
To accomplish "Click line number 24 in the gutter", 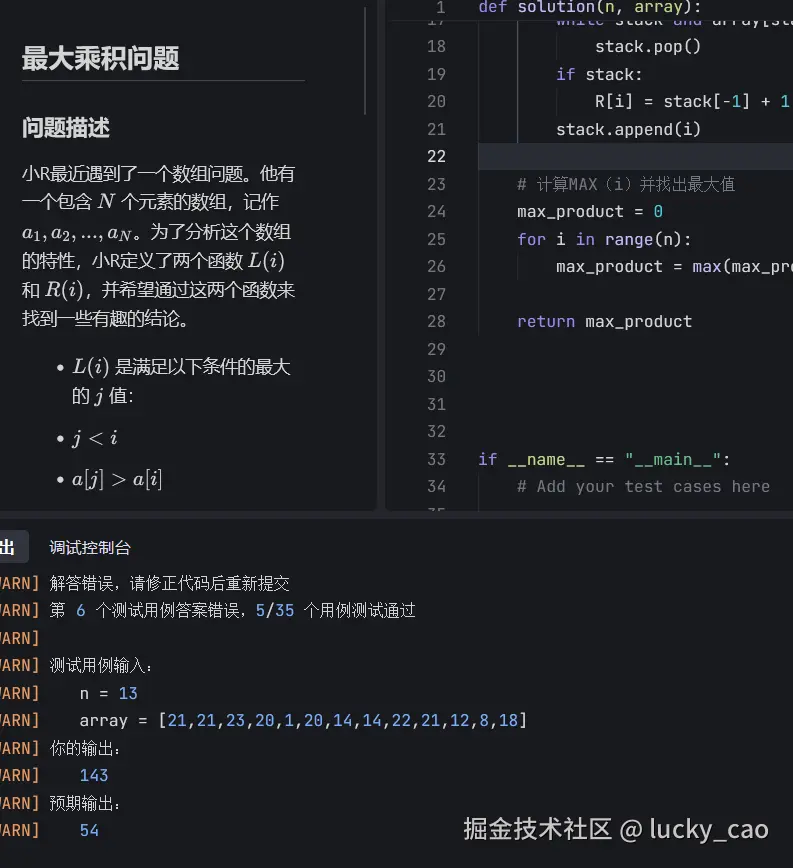I will pyautogui.click(x=436, y=211).
